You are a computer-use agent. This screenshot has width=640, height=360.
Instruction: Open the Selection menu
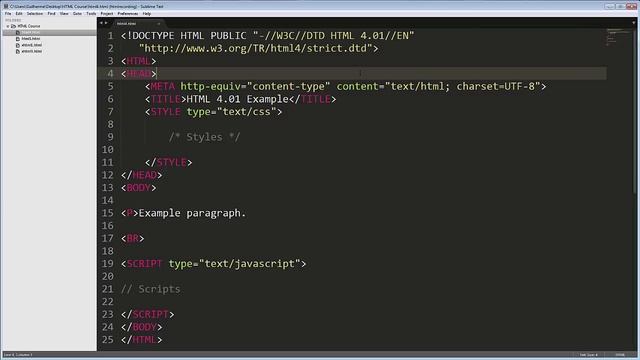coord(35,13)
